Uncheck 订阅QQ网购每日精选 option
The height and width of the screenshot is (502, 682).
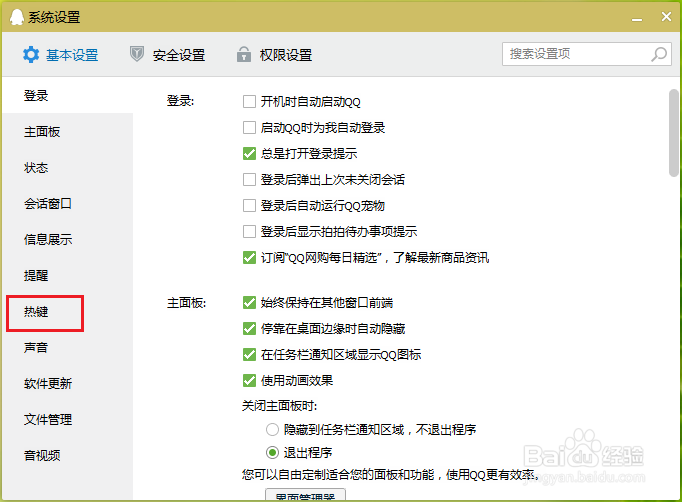(x=249, y=258)
